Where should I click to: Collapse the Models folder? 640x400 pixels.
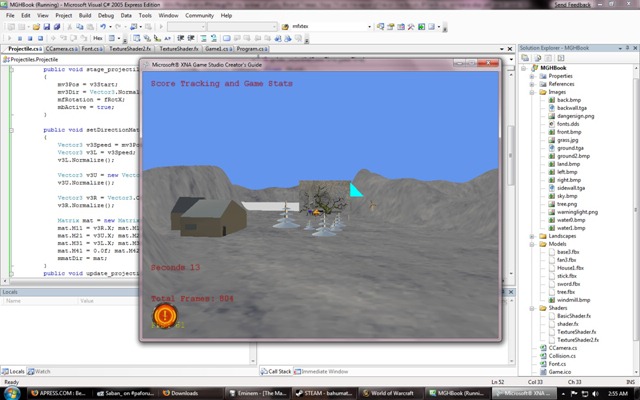click(x=532, y=244)
